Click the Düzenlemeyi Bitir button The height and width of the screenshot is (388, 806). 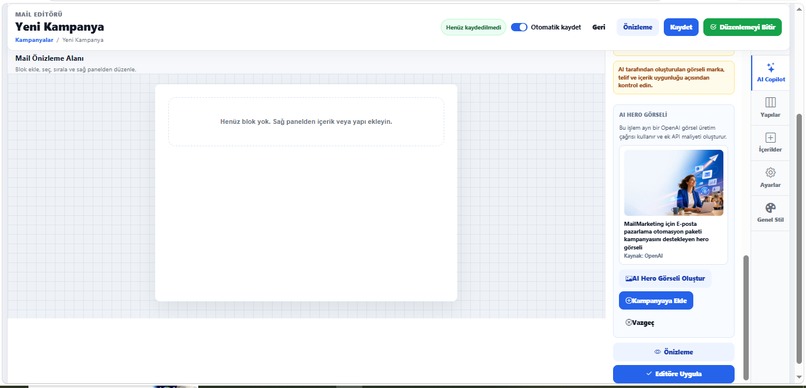[742, 27]
